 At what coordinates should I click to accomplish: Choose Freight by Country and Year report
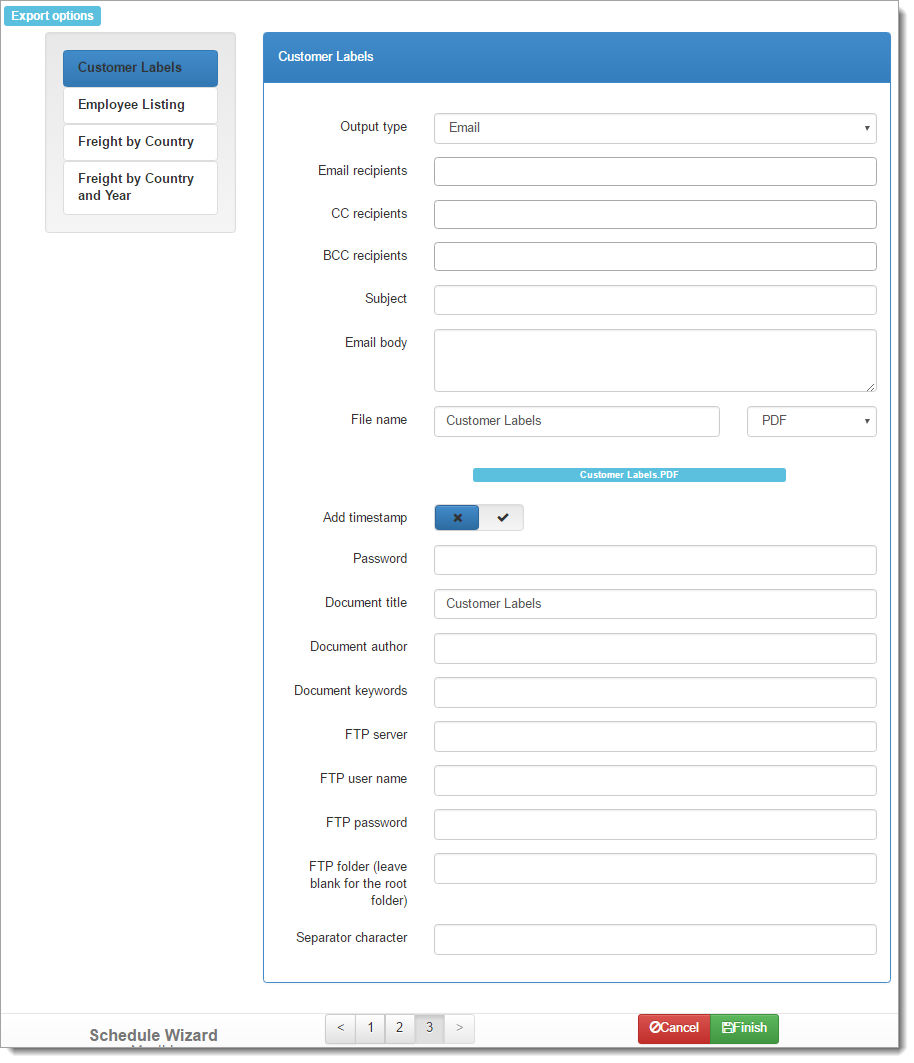[x=140, y=187]
